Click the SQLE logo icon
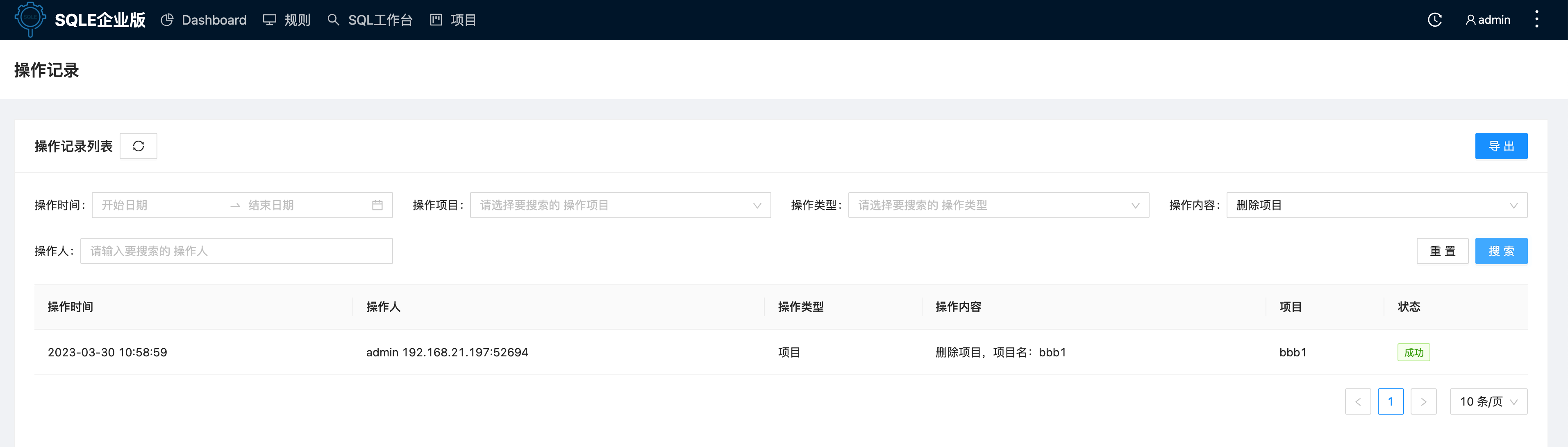 coord(30,20)
